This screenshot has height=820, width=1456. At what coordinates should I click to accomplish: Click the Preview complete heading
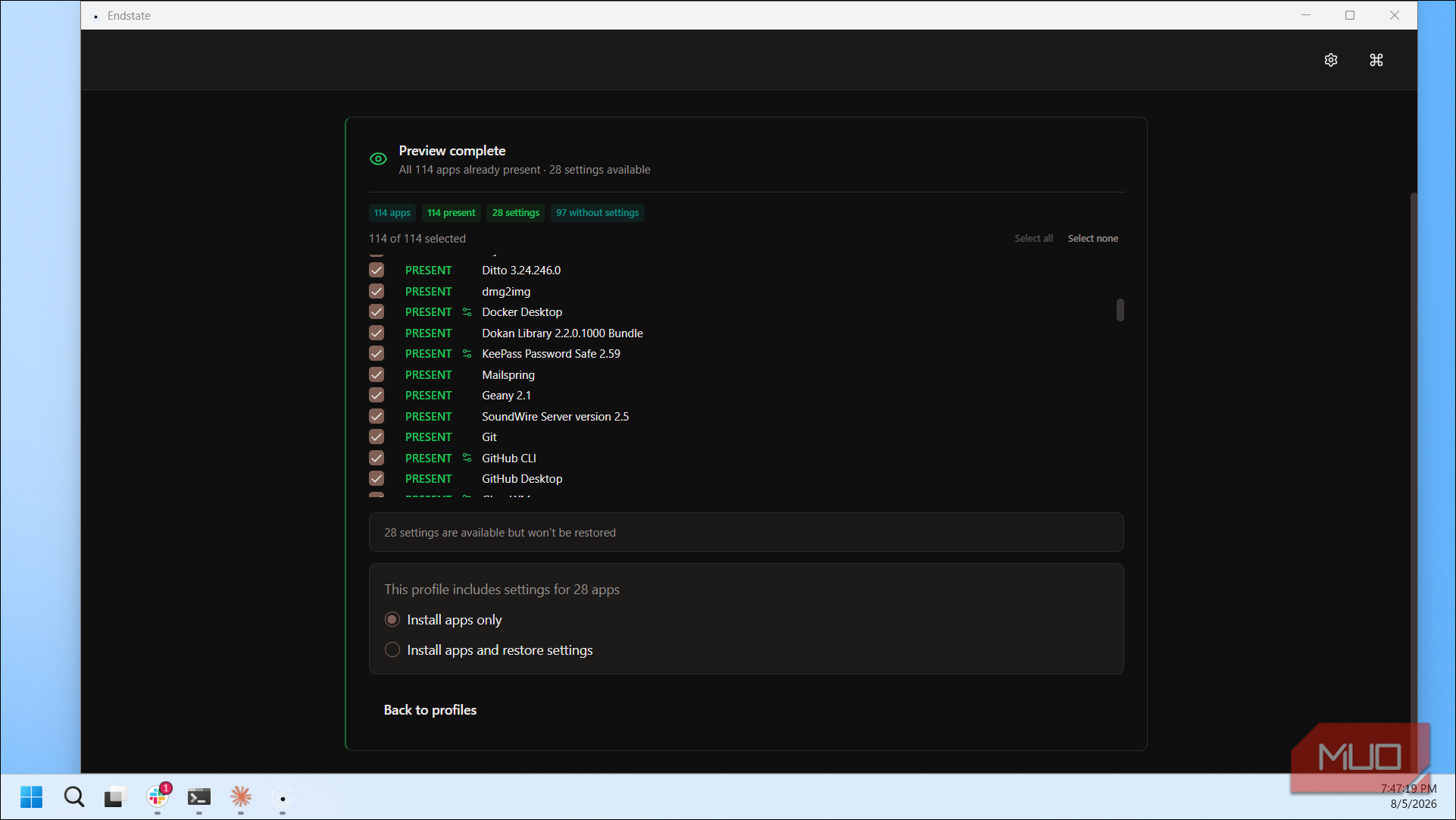(x=452, y=151)
